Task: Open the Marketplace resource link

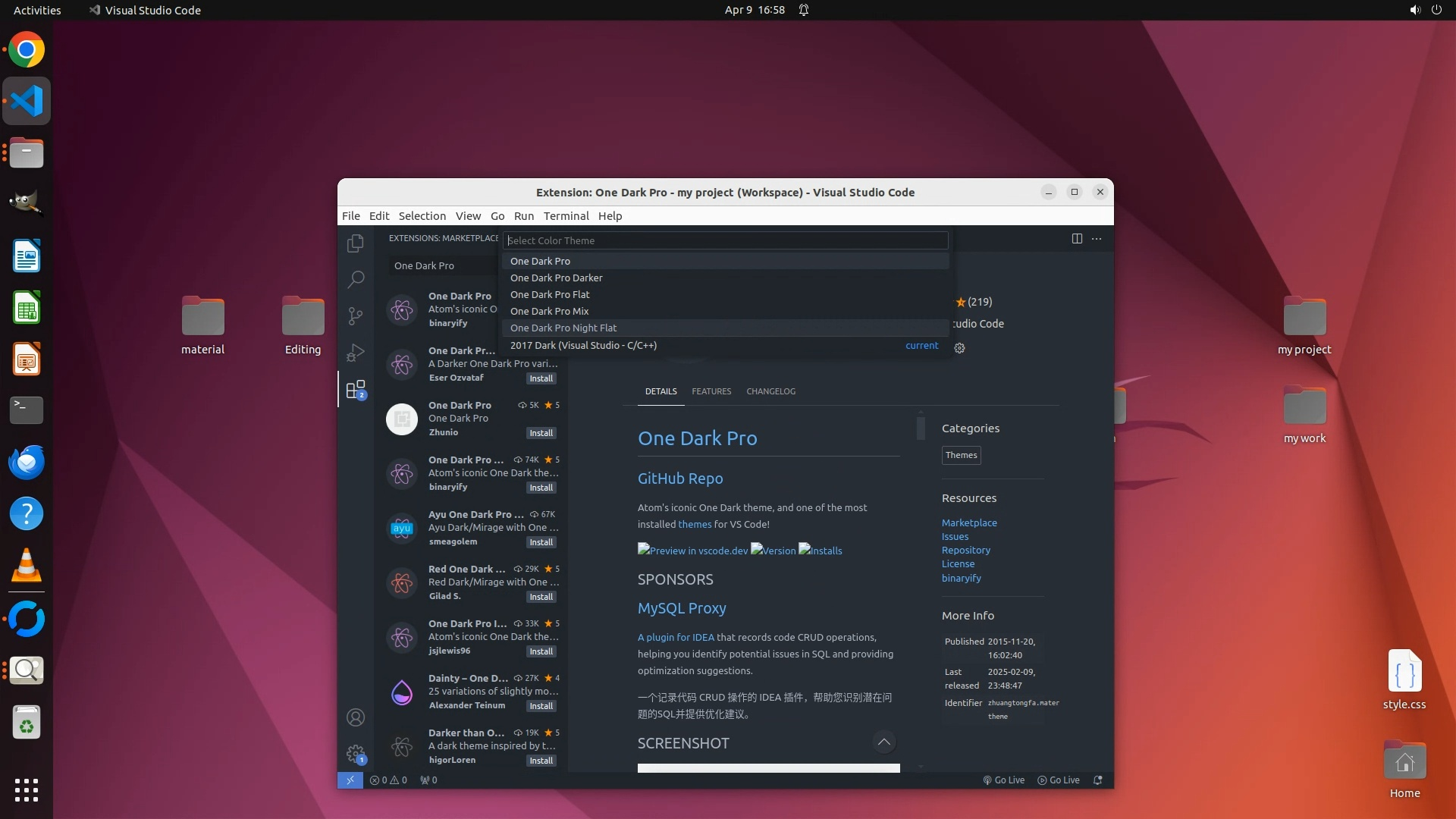Action: click(x=969, y=523)
